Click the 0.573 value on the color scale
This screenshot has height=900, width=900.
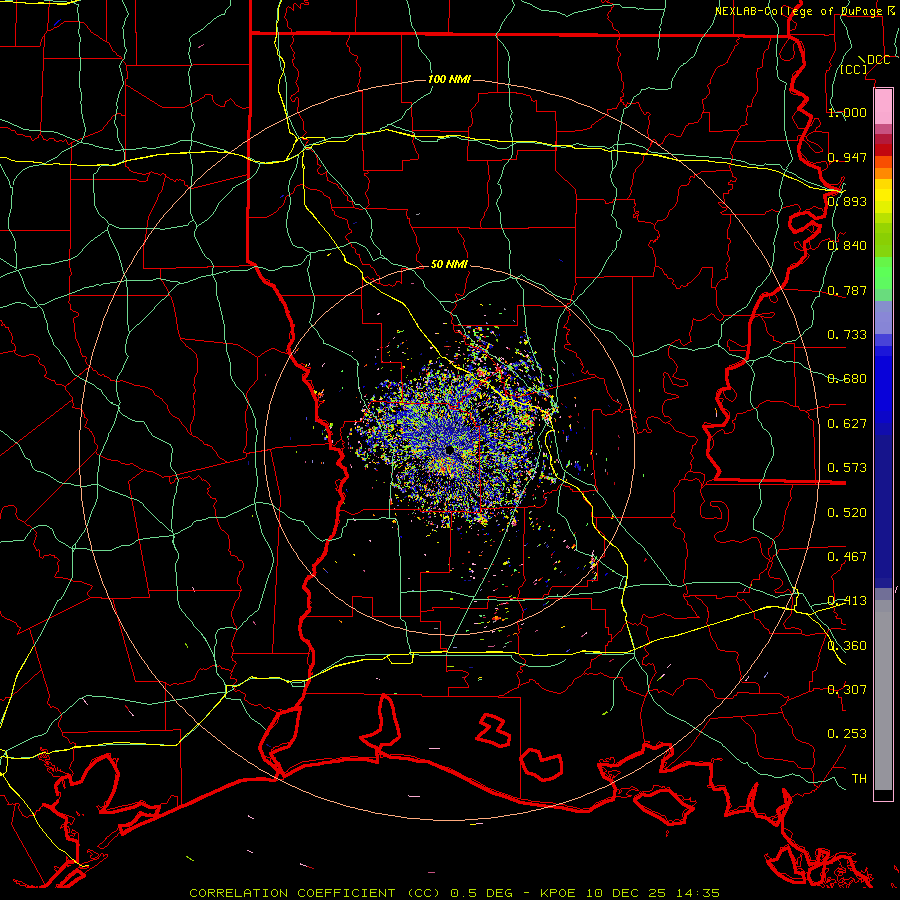click(847, 468)
